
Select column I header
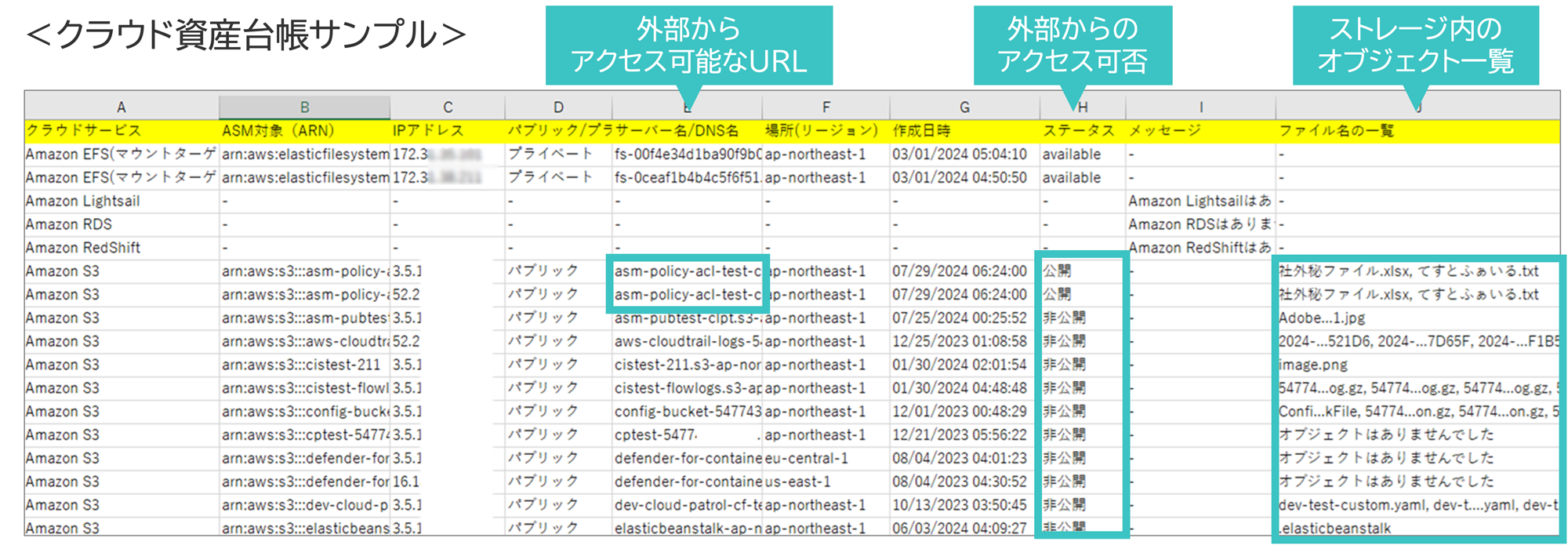click(1201, 107)
